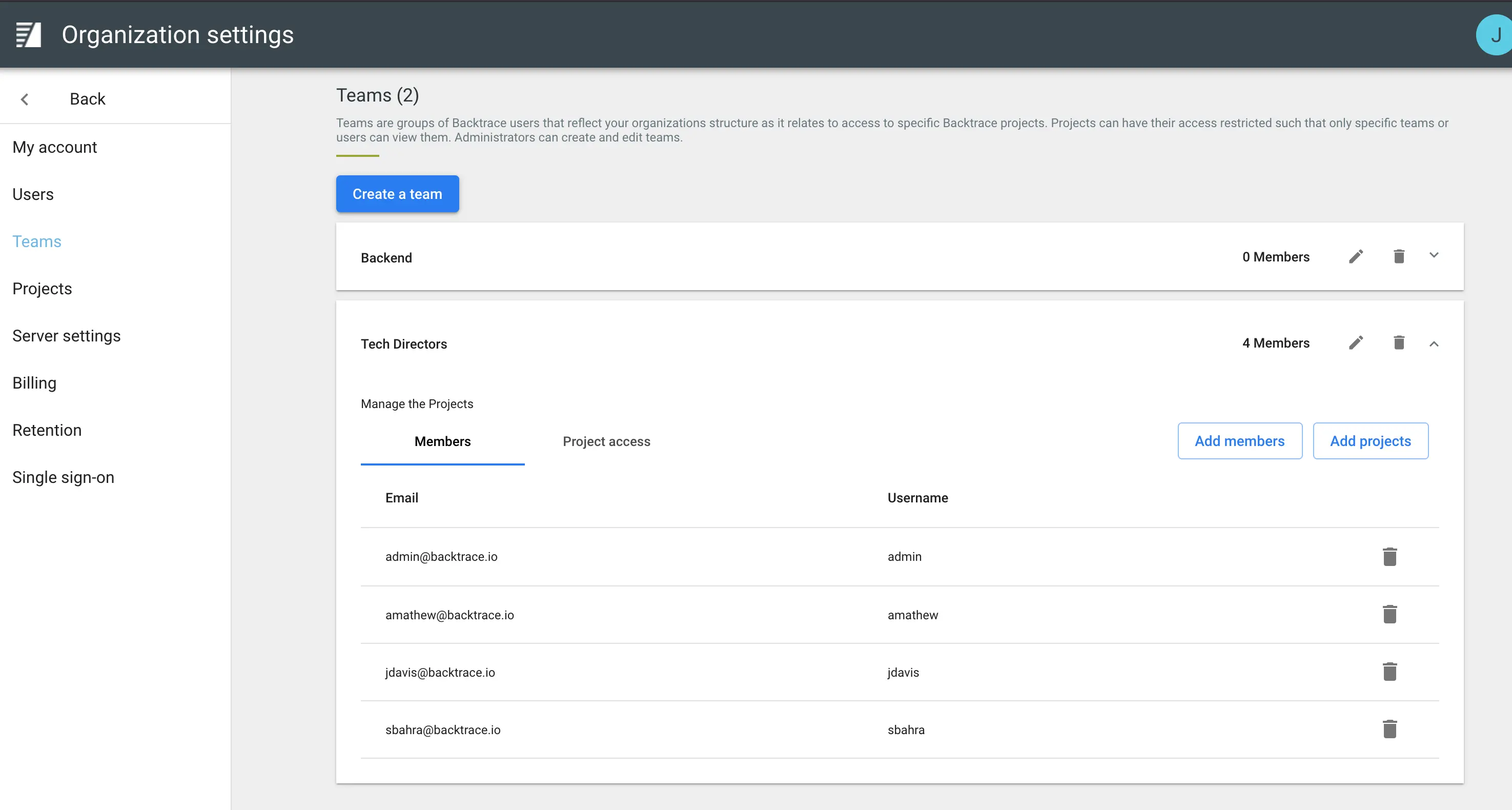Remove jdavis member from team
The image size is (1512, 810).
[1390, 672]
